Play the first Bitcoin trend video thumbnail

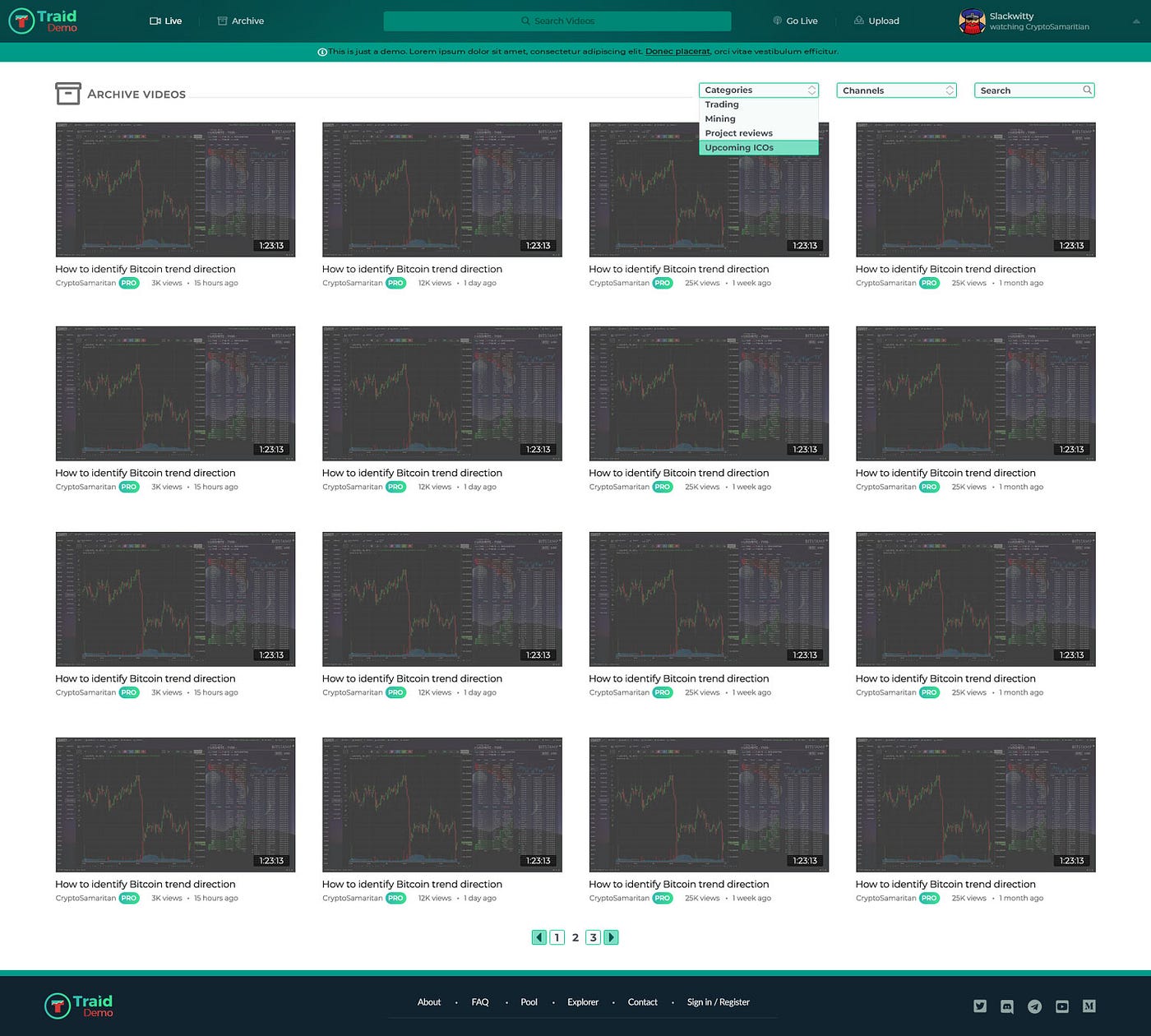point(175,189)
